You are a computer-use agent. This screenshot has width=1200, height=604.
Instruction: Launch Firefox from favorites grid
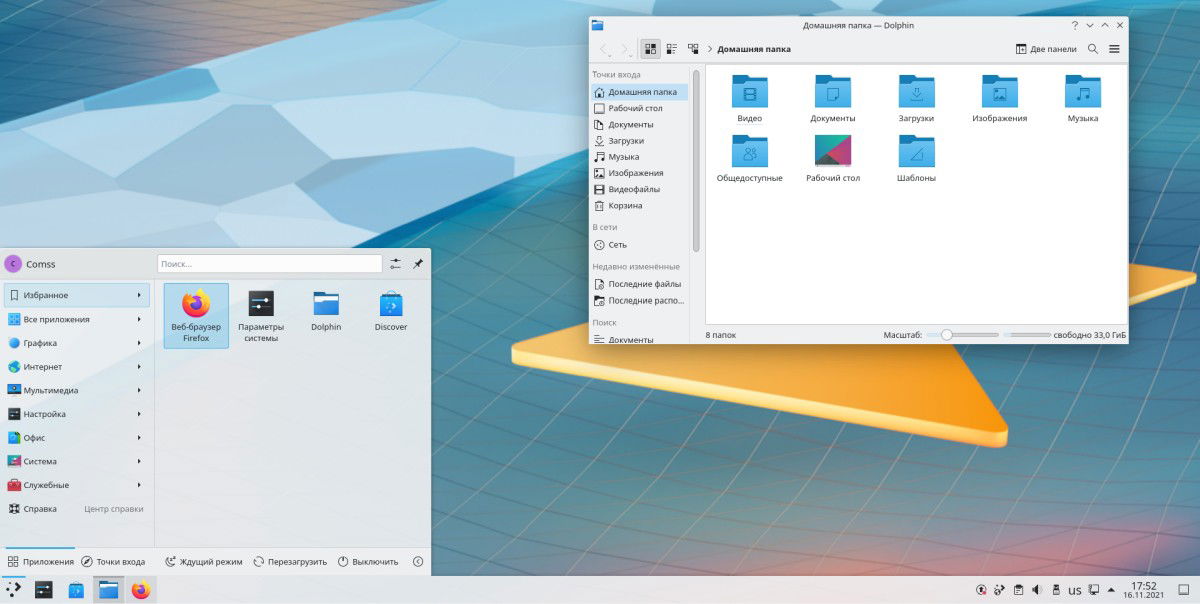pos(196,315)
